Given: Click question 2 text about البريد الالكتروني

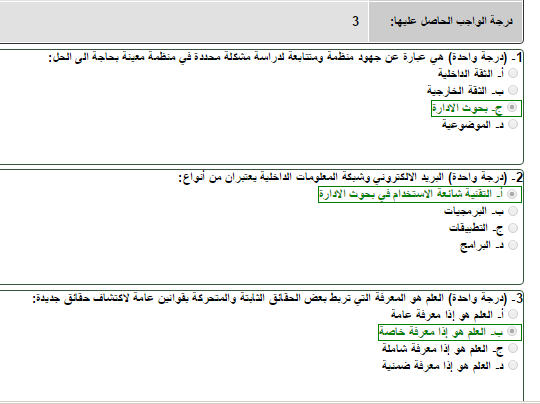Looking at the screenshot, I should (351, 177).
